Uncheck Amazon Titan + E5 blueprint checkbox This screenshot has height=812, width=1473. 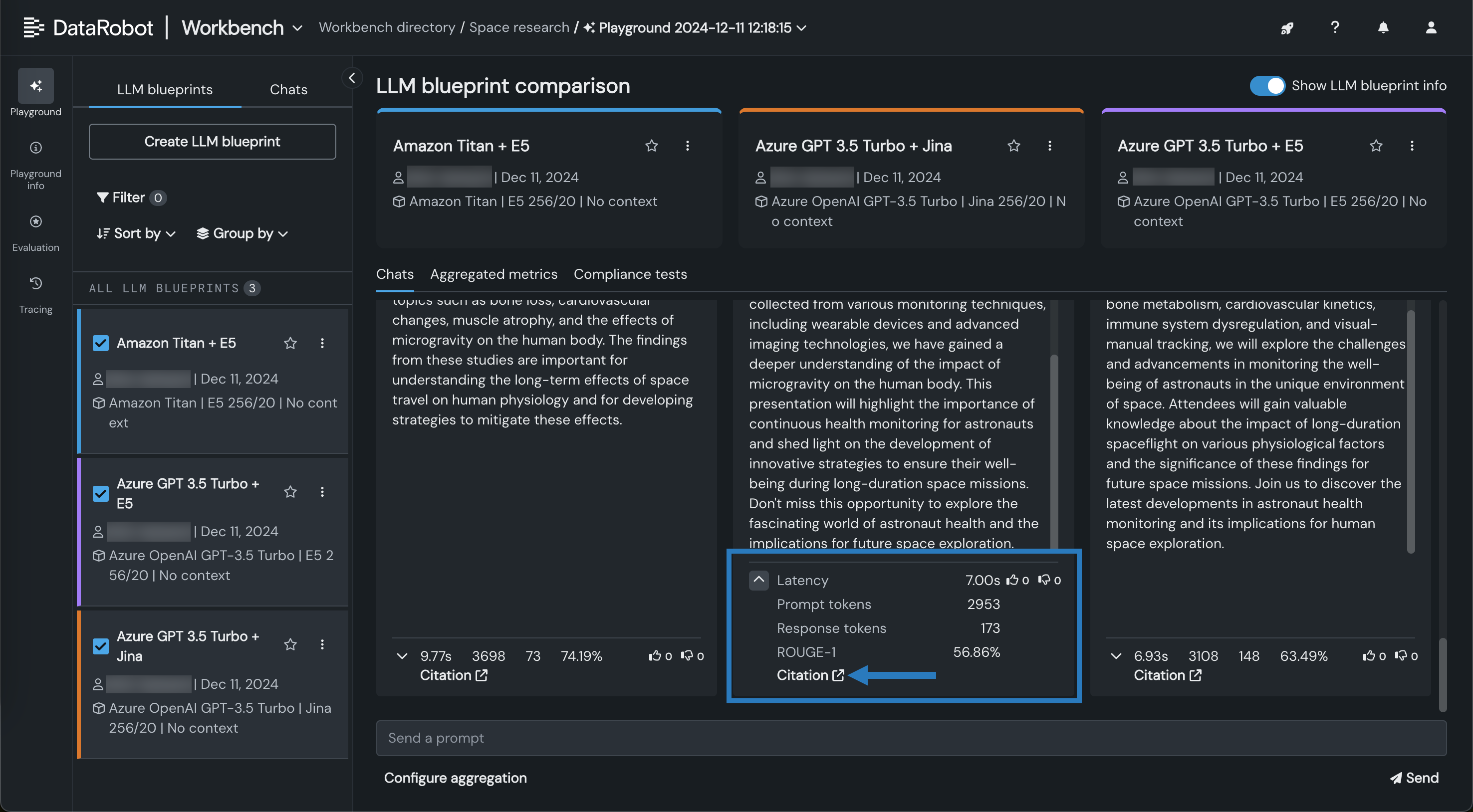[101, 343]
